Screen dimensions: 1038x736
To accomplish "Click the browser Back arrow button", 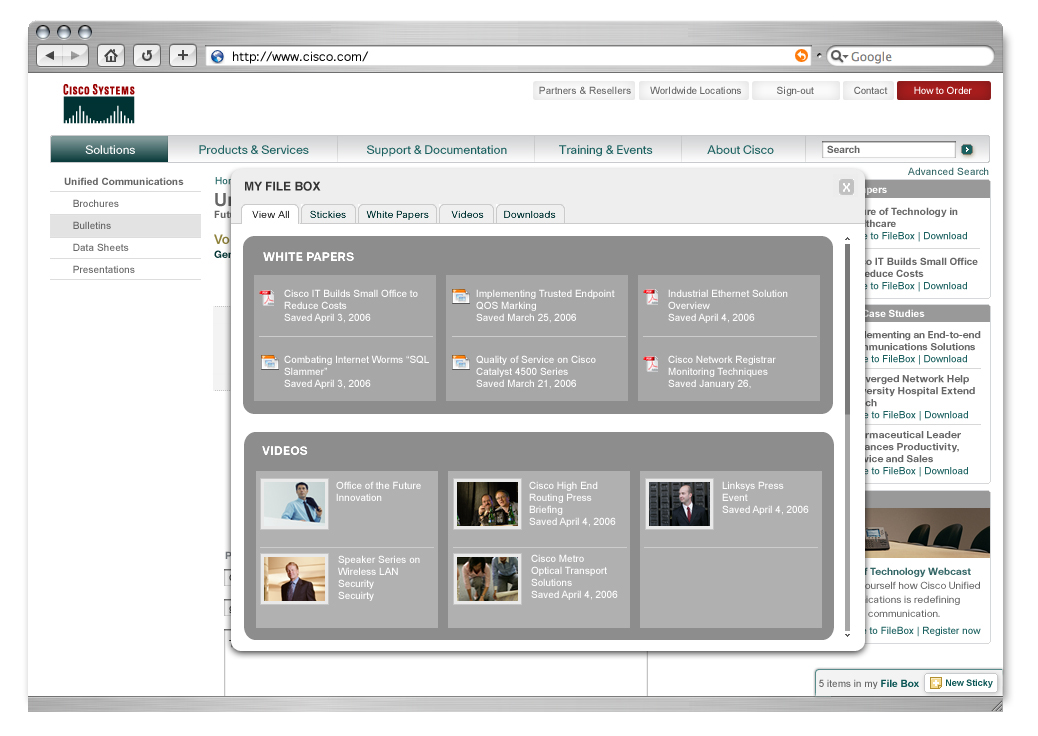I will (x=50, y=56).
